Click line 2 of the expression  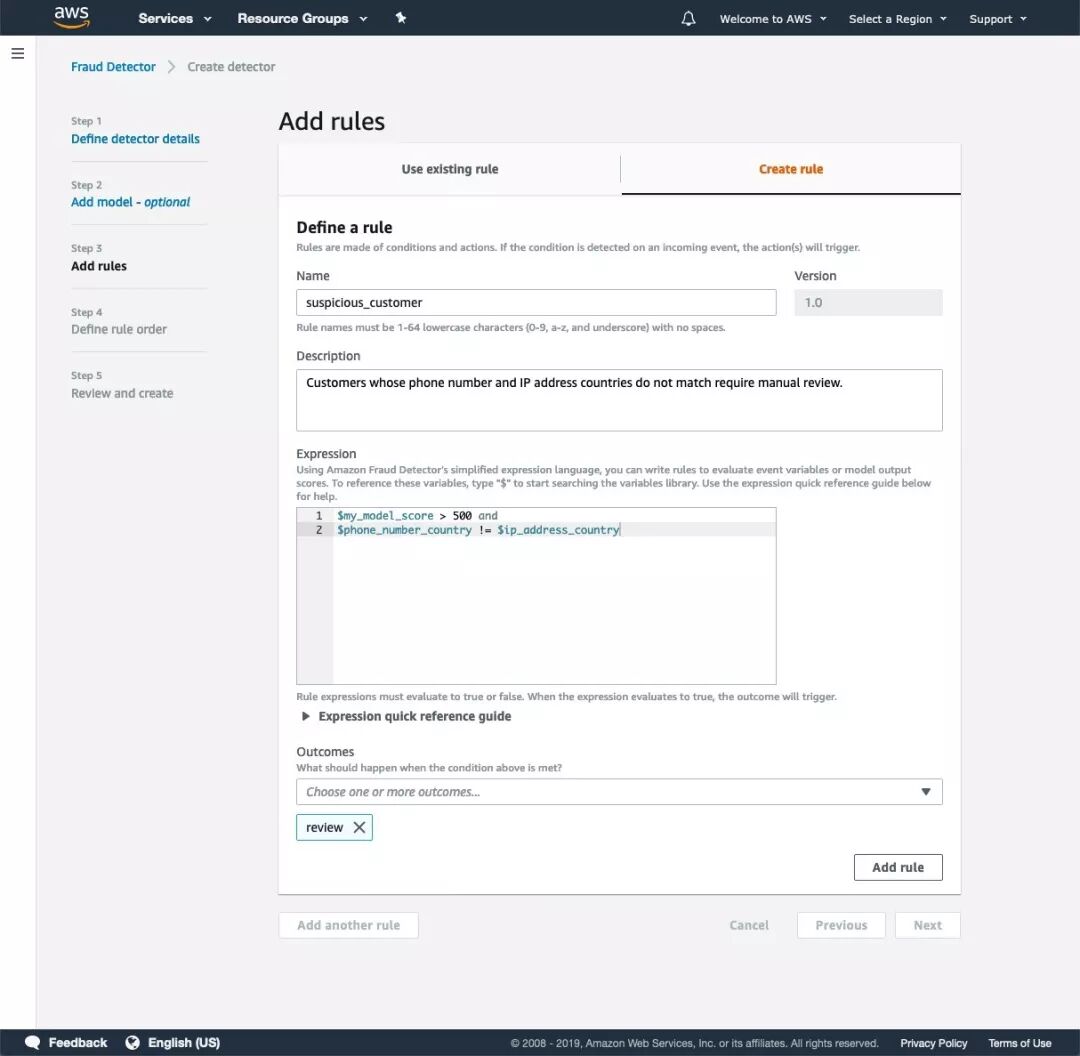[x=479, y=530]
